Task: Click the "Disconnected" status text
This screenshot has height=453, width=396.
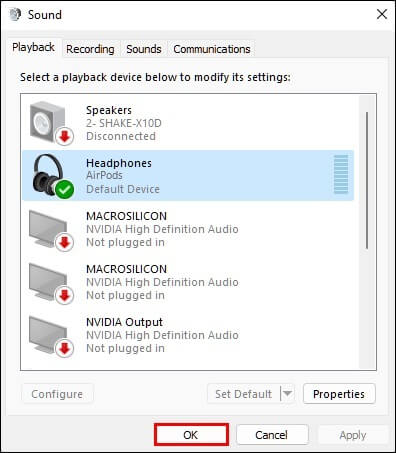Action: (x=121, y=136)
